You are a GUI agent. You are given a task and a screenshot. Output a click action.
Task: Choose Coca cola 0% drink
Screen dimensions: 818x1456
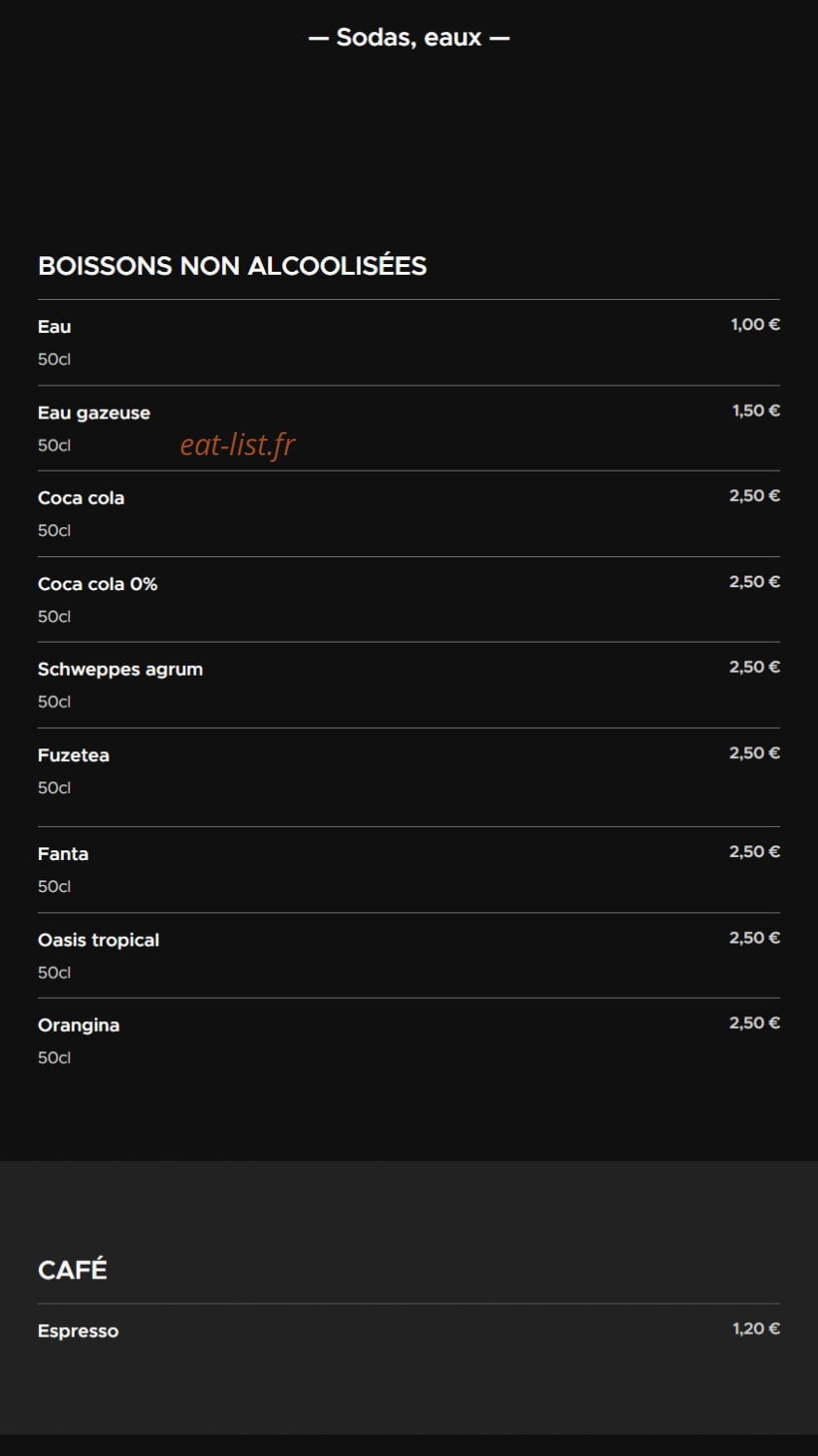tap(409, 599)
